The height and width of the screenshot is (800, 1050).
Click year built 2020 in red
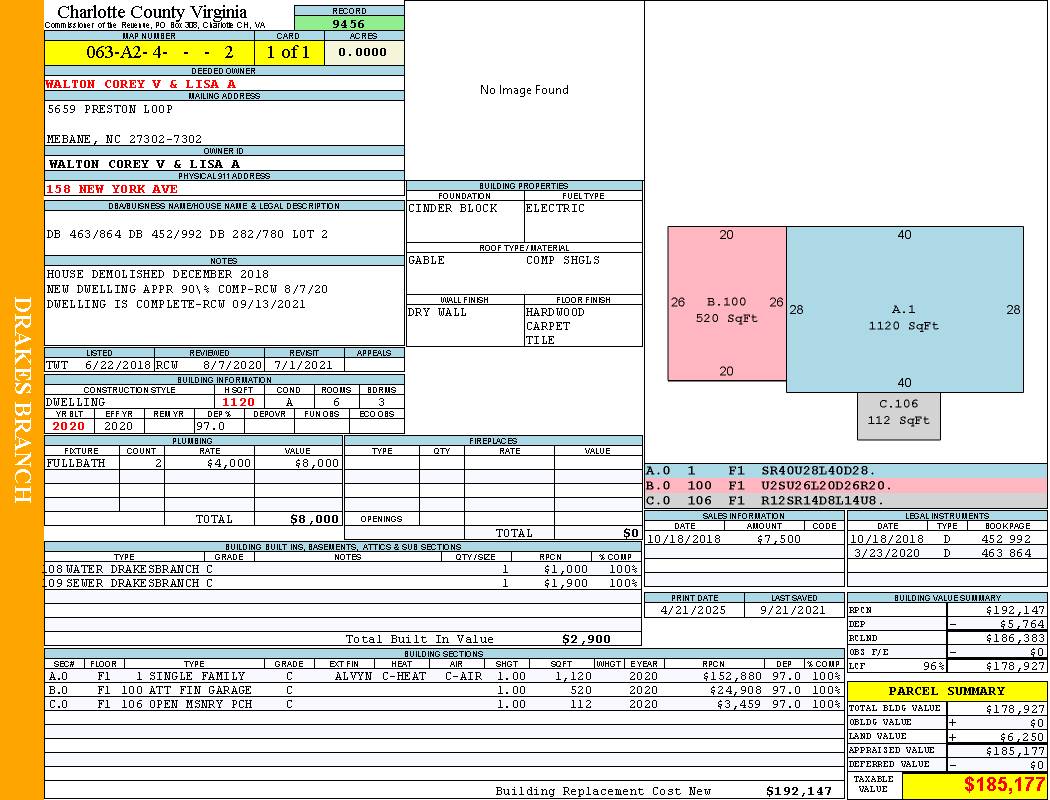coord(69,426)
